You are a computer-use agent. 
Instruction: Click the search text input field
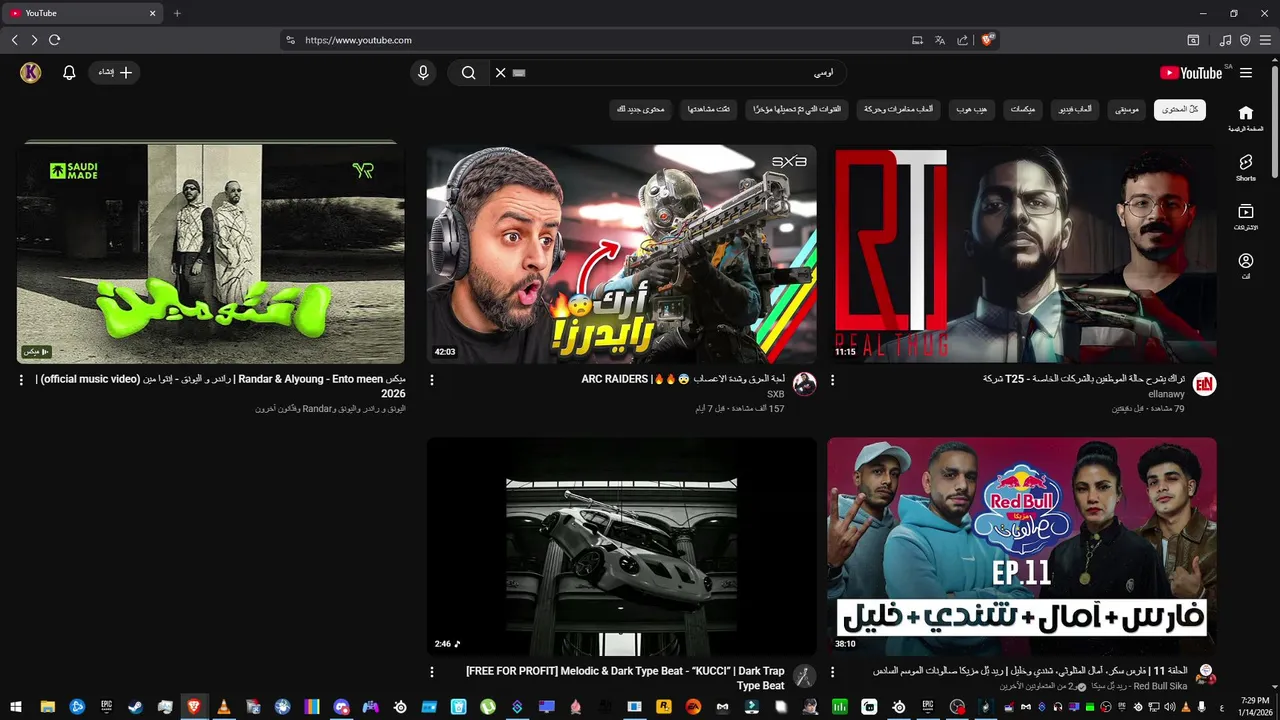[x=674, y=73]
